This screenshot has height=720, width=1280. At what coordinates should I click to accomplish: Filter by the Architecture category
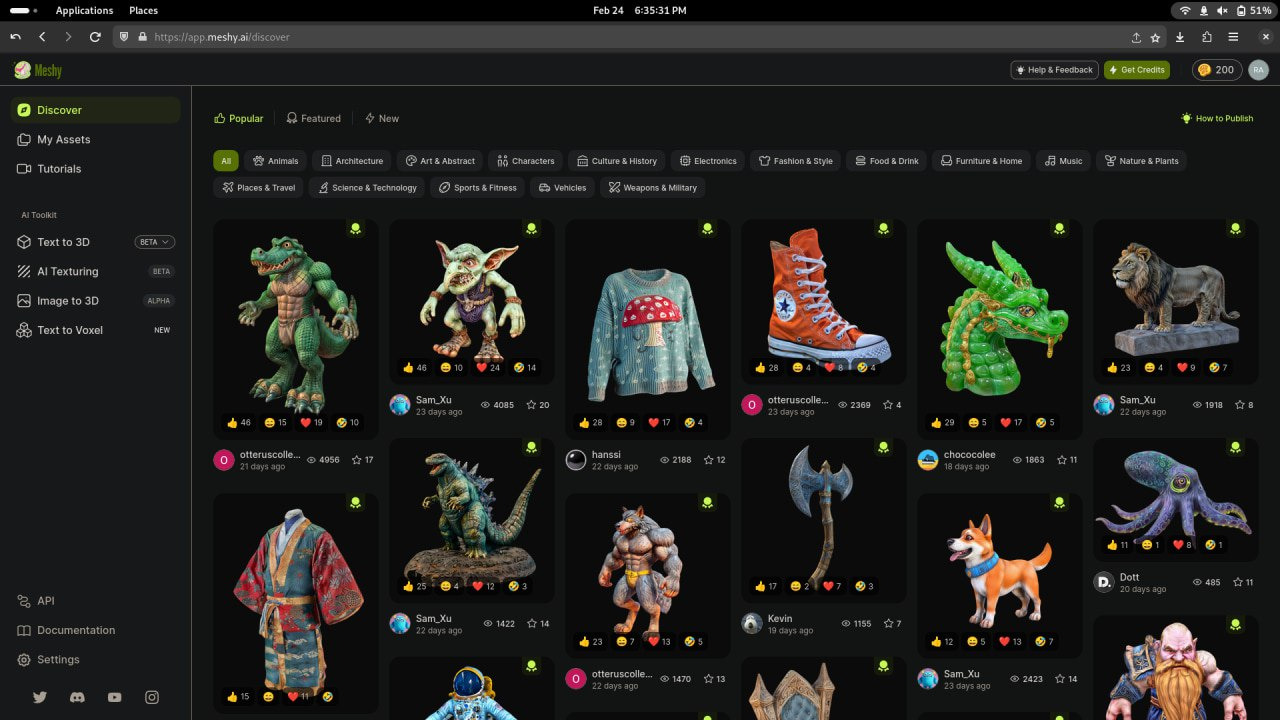(351, 161)
